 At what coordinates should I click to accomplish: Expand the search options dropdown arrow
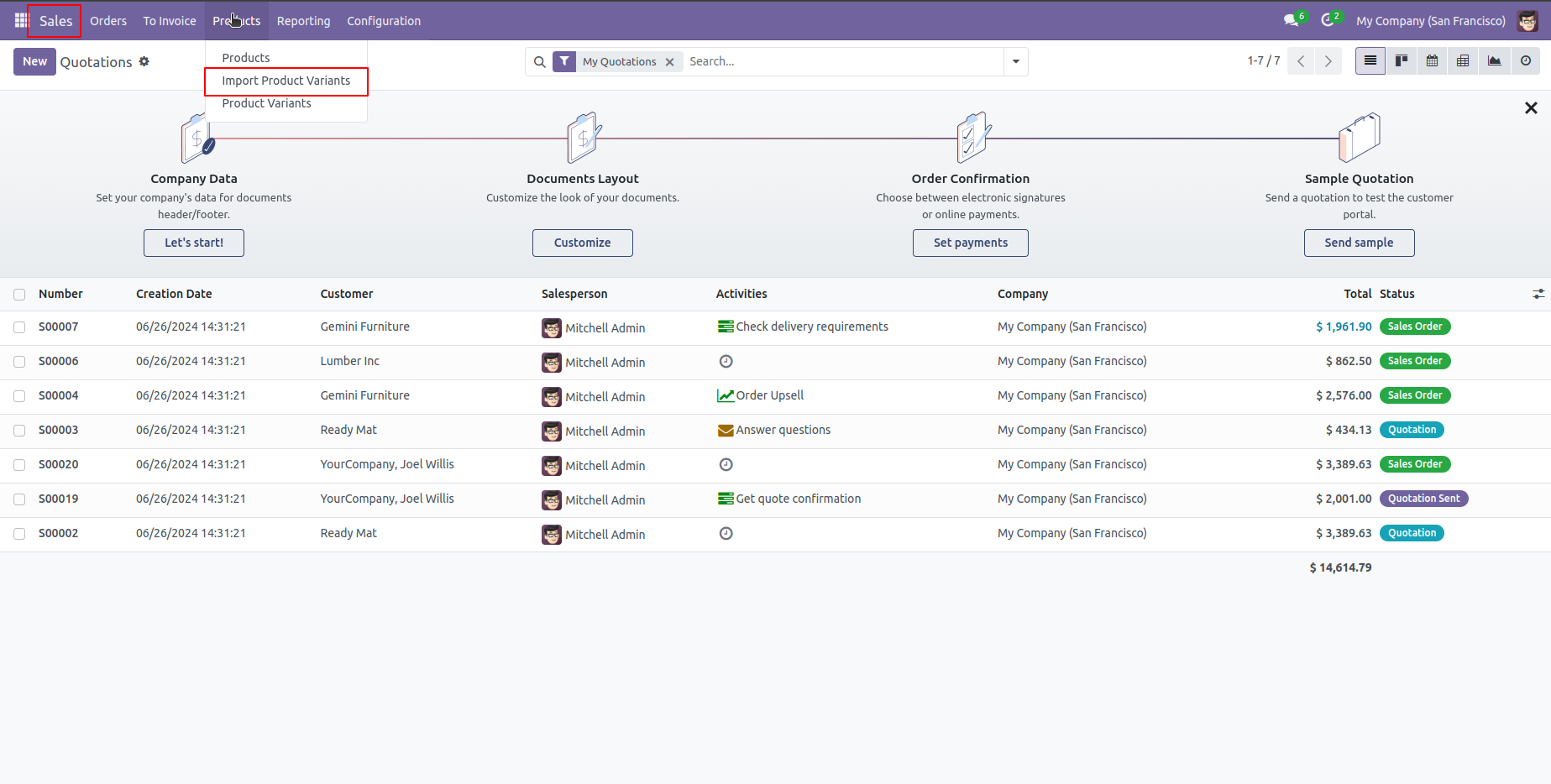click(x=1015, y=61)
